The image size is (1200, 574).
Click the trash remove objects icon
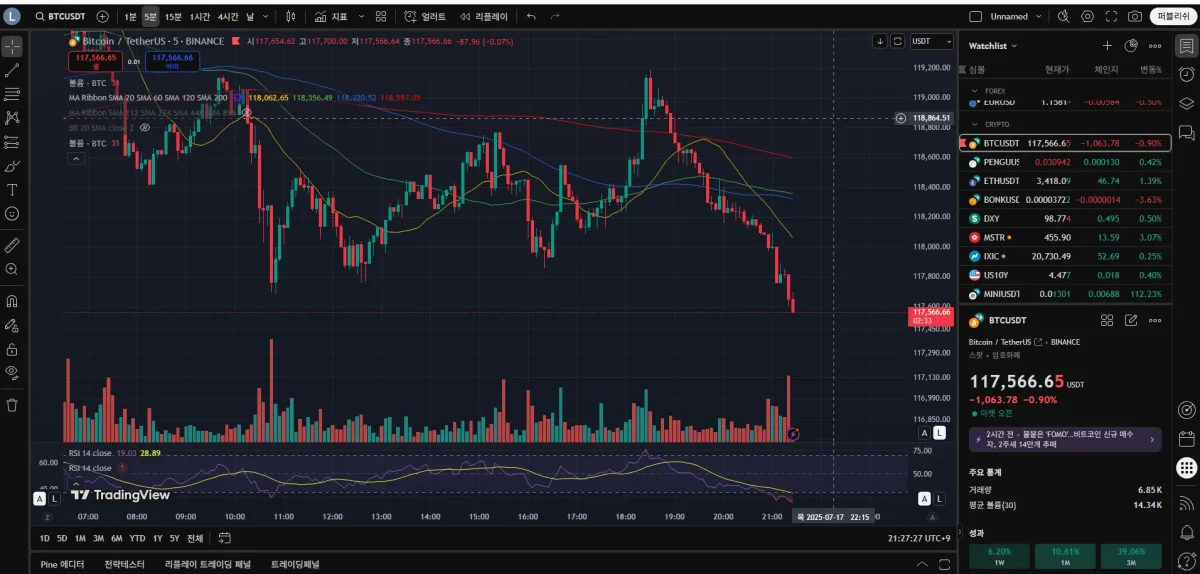pos(12,405)
